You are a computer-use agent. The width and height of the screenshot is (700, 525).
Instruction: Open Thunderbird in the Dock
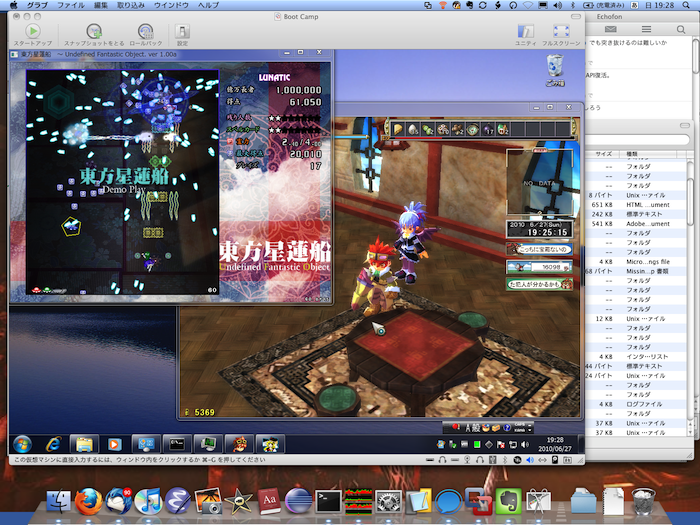(x=118, y=501)
